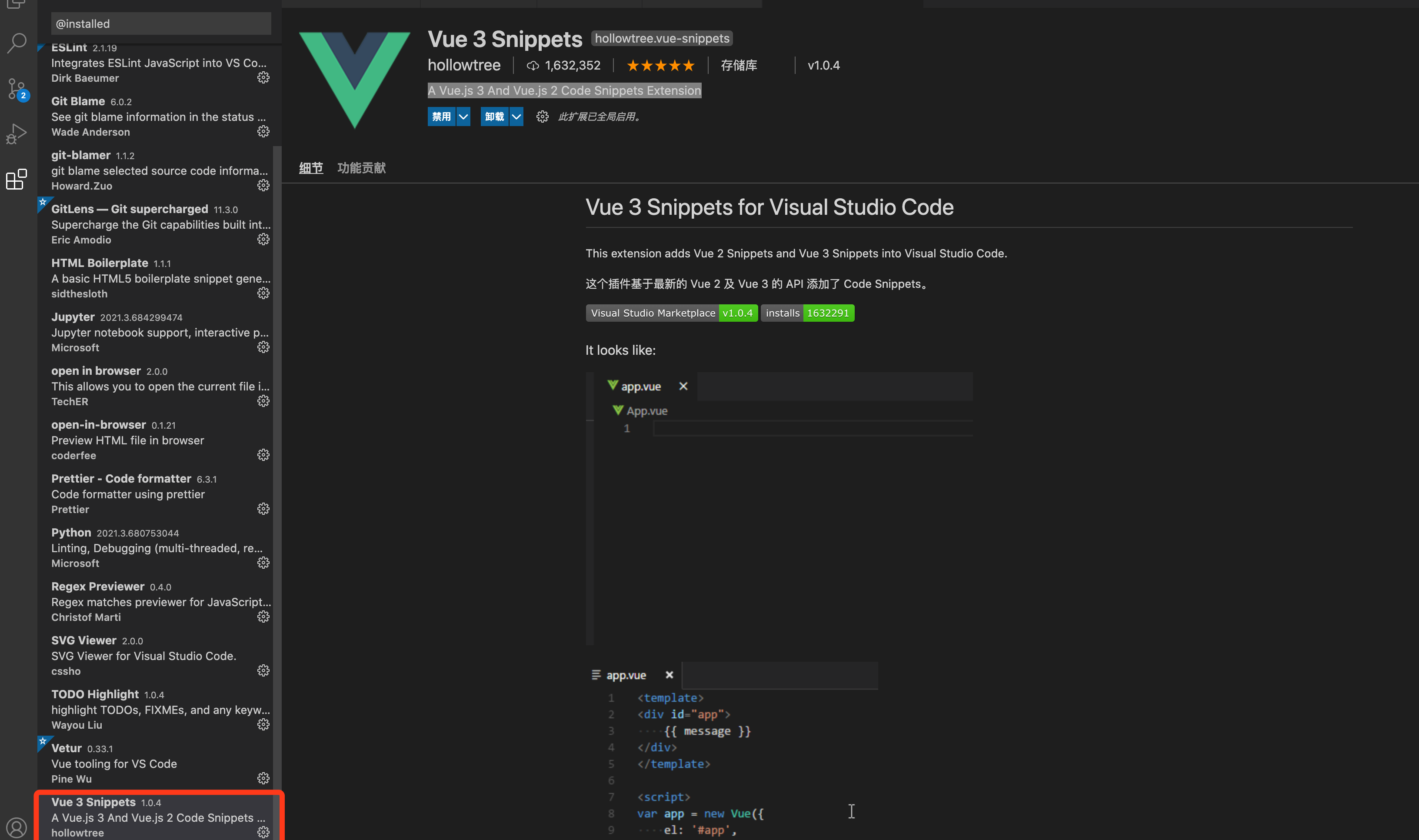
Task: Expand the dropdown arrow next to 禁用
Action: tap(463, 117)
